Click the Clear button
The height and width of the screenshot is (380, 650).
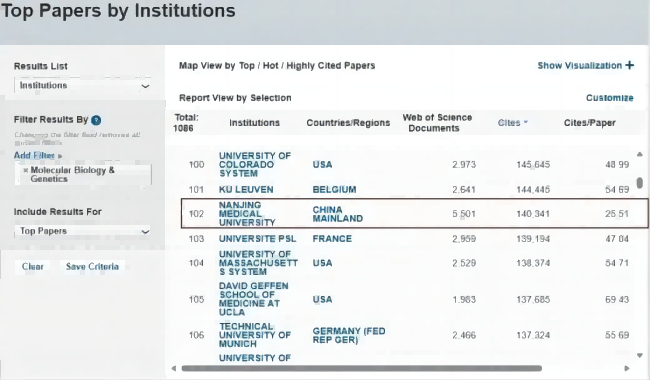(x=32, y=266)
